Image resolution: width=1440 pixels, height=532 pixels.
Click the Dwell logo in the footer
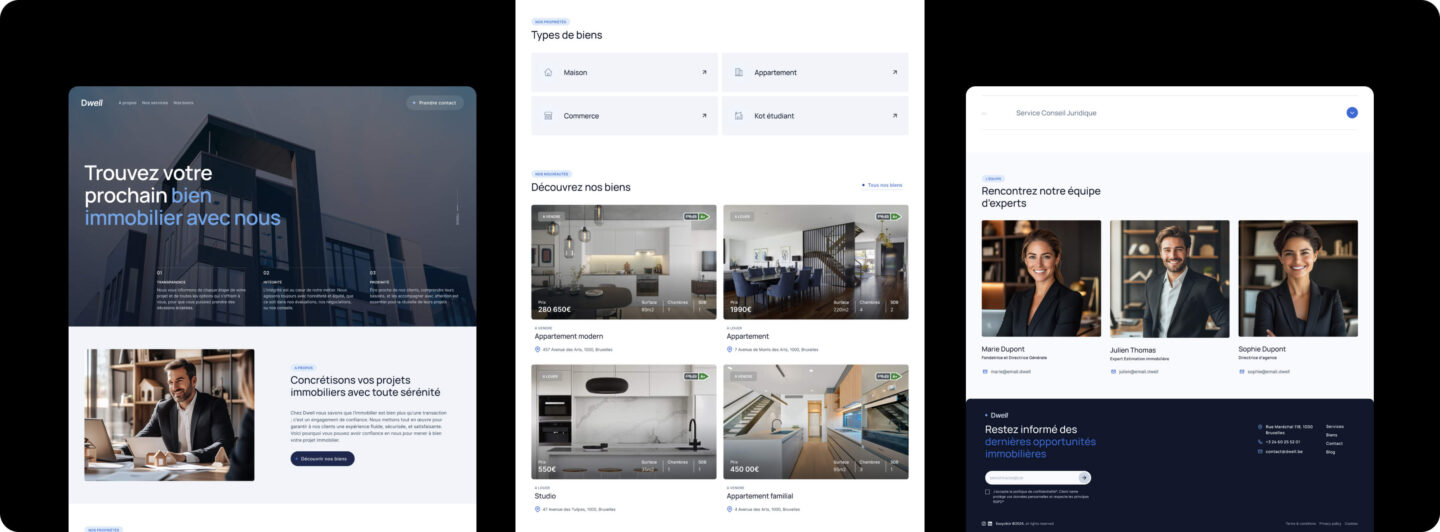coord(997,415)
